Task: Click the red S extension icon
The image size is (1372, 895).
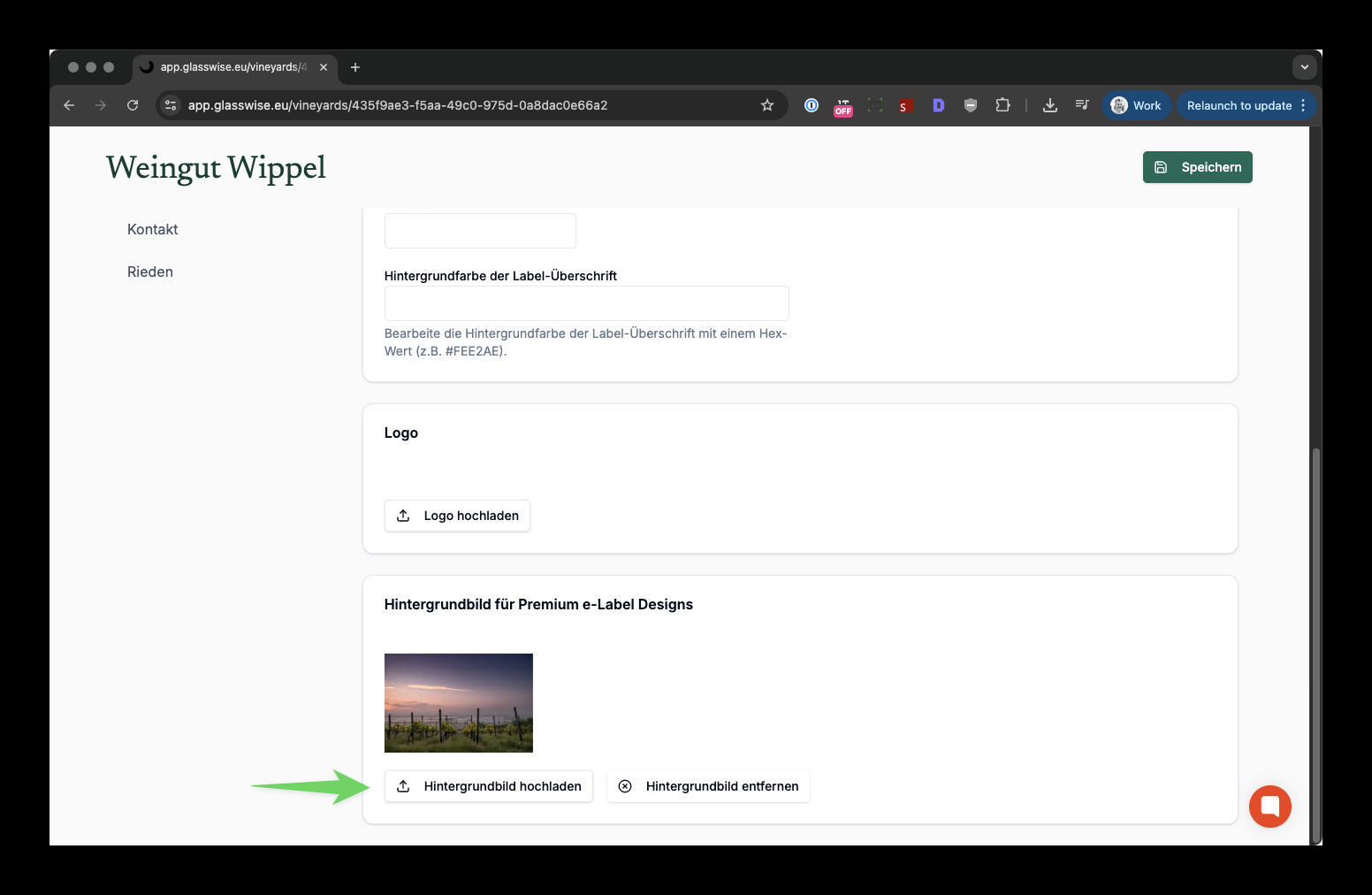Action: click(x=906, y=106)
